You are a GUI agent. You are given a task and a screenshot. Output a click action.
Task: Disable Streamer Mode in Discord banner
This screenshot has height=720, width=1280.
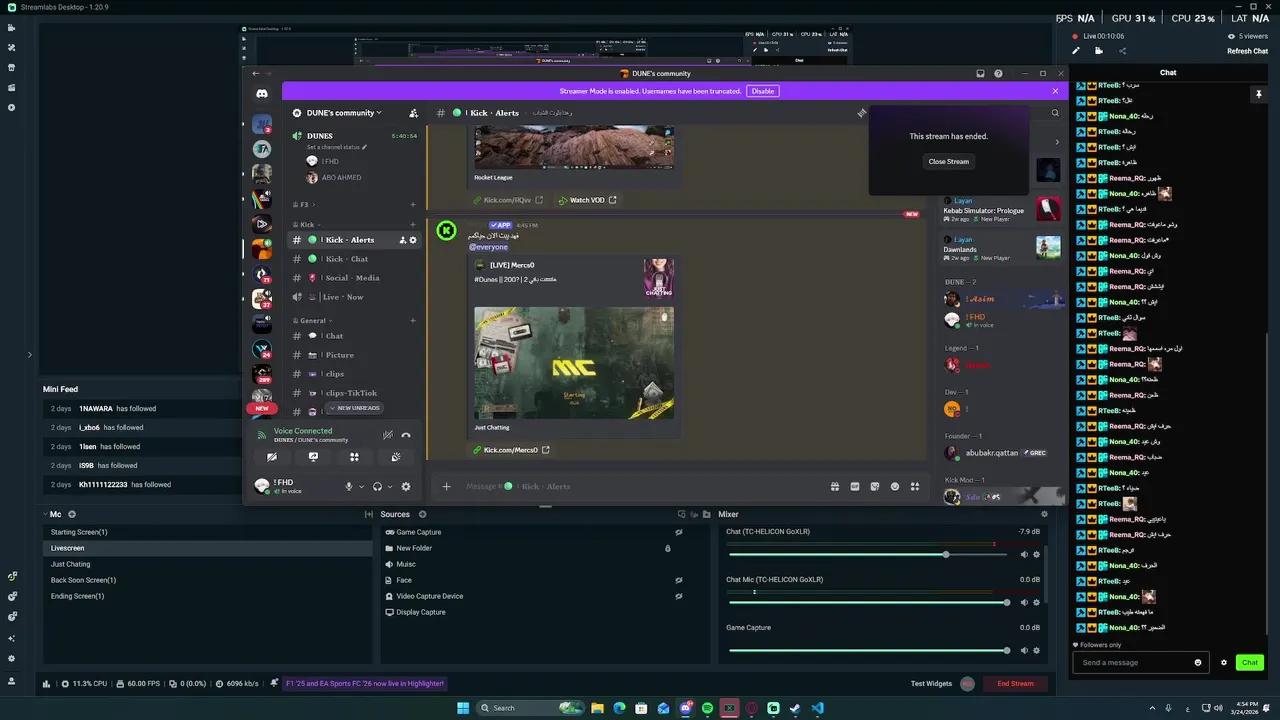tap(763, 91)
